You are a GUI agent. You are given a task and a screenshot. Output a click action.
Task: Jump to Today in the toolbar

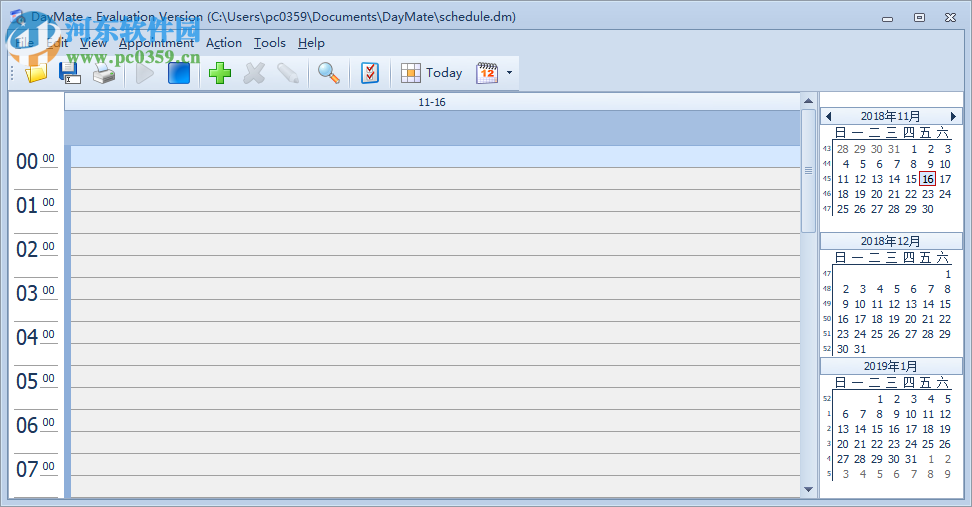coord(432,73)
